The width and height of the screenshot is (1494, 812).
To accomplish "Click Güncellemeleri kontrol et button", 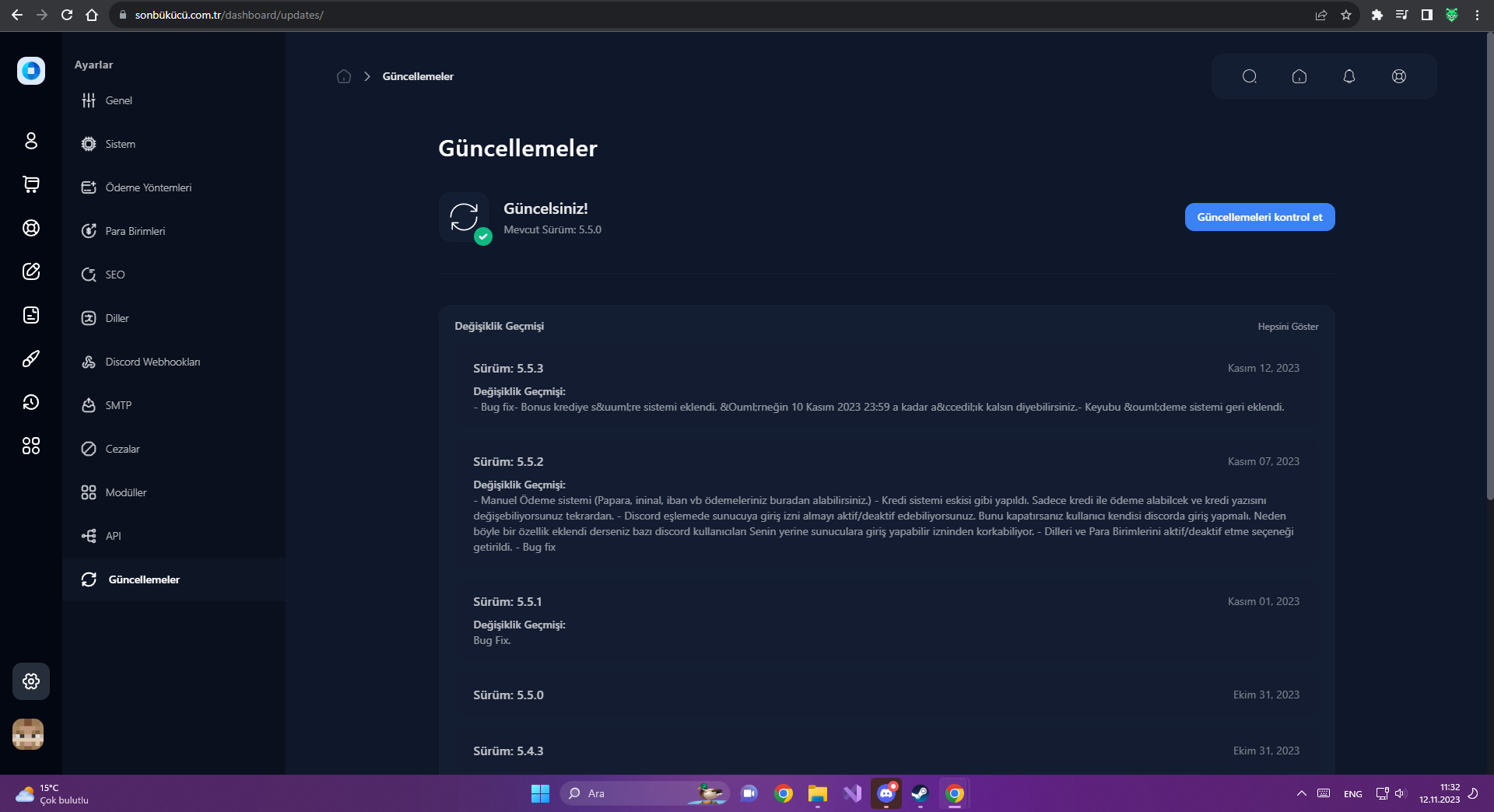I will 1260,217.
